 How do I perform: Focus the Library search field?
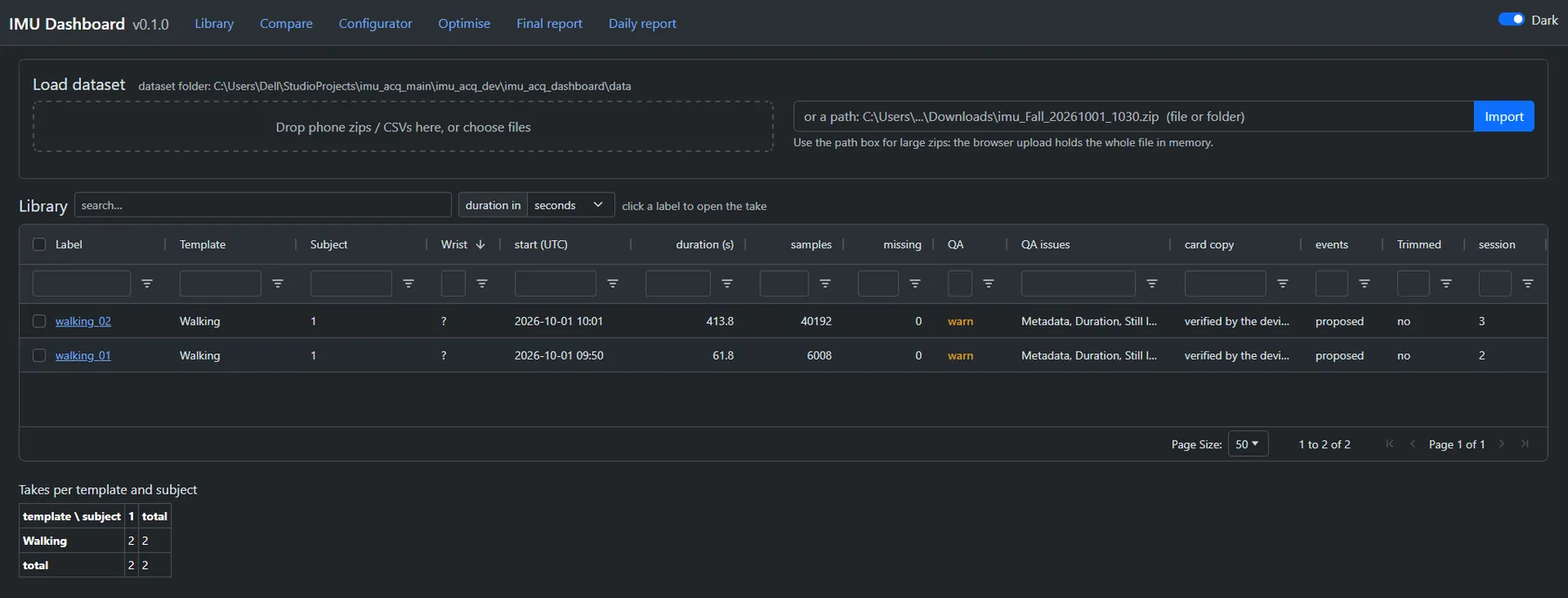pyautogui.click(x=263, y=205)
